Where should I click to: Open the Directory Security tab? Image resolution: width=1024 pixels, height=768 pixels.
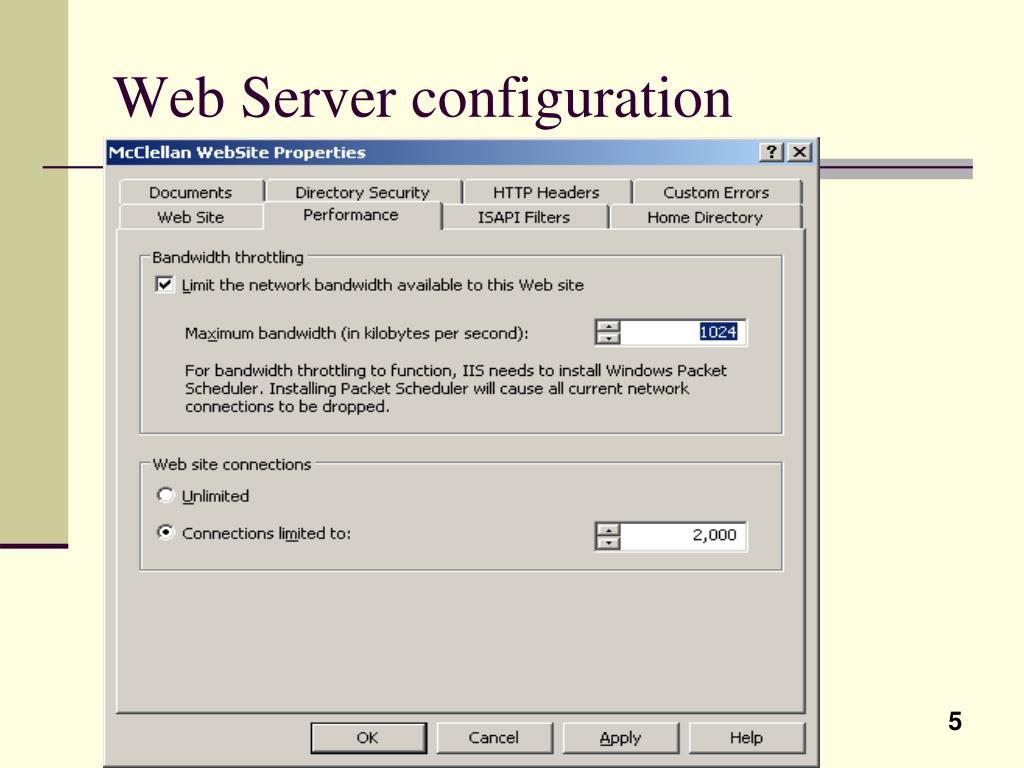point(362,193)
